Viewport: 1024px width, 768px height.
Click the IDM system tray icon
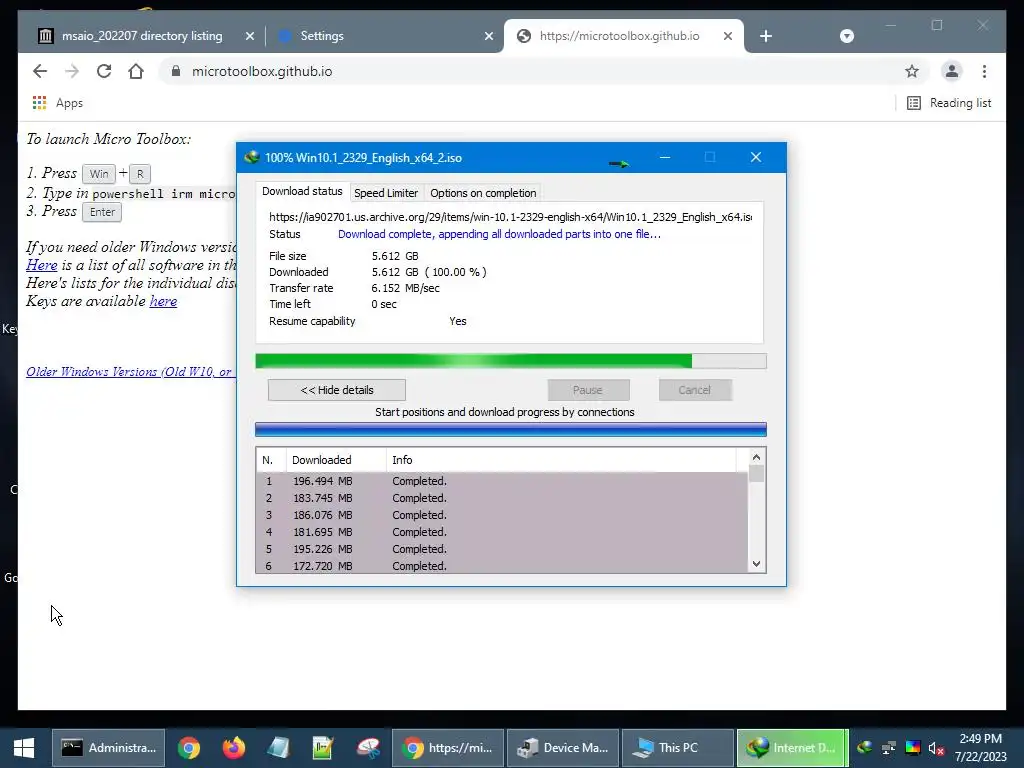click(x=865, y=748)
